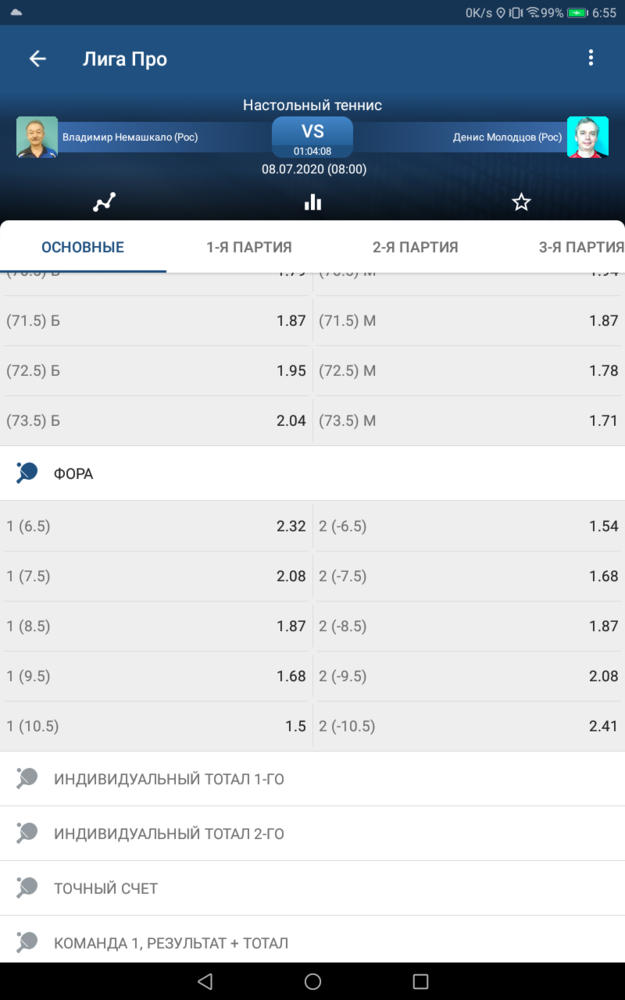Collapse the ФОРА section
Image resolution: width=625 pixels, height=1000 pixels.
[x=312, y=473]
